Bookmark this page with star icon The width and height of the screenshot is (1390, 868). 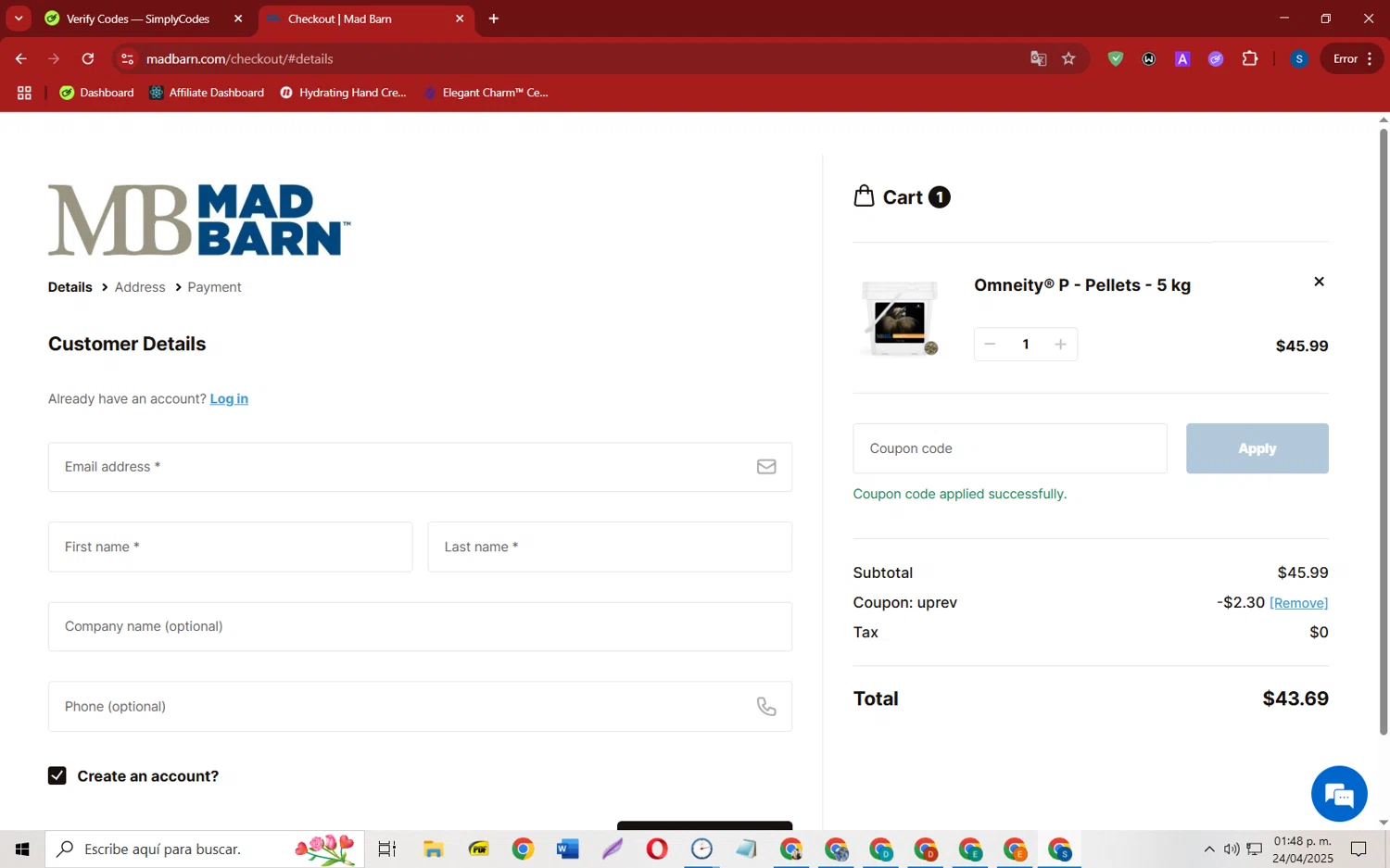point(1068,58)
